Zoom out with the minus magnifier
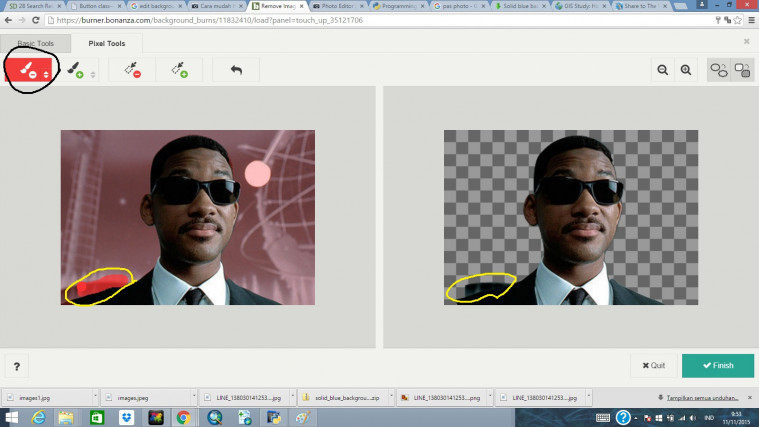The height and width of the screenshot is (427, 759). pos(663,70)
